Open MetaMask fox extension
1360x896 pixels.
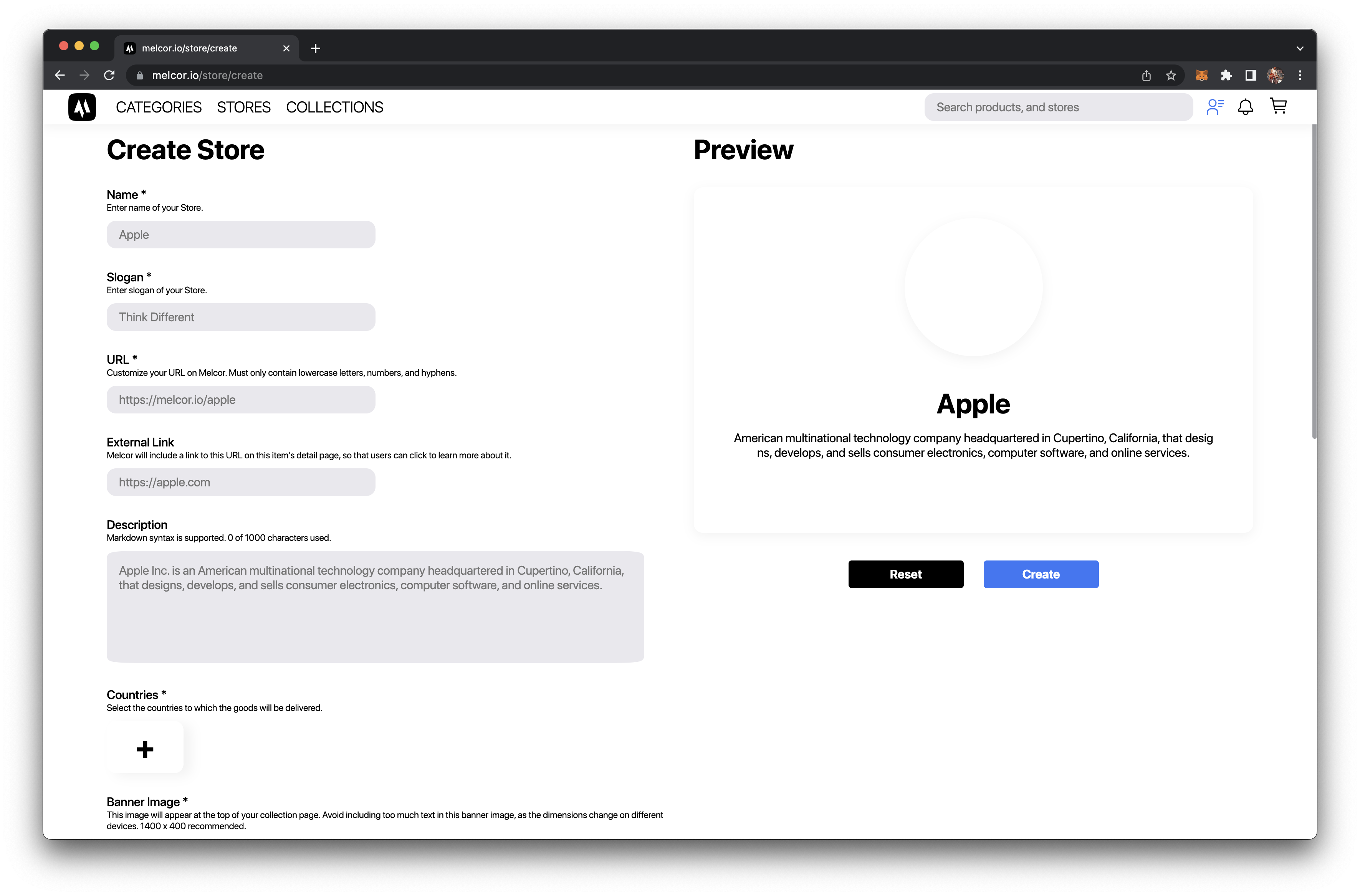coord(1201,75)
